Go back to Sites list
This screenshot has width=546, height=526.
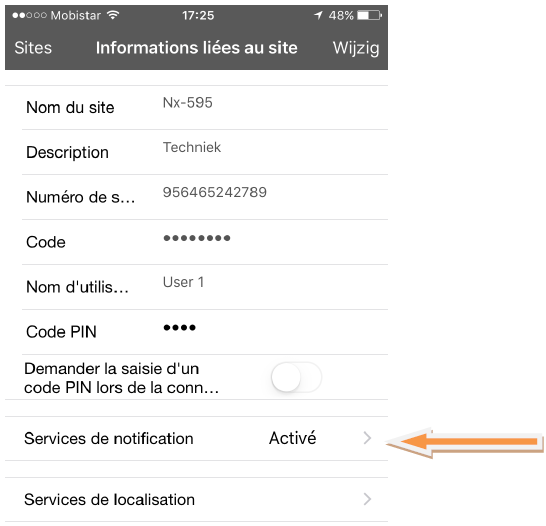pos(33,48)
